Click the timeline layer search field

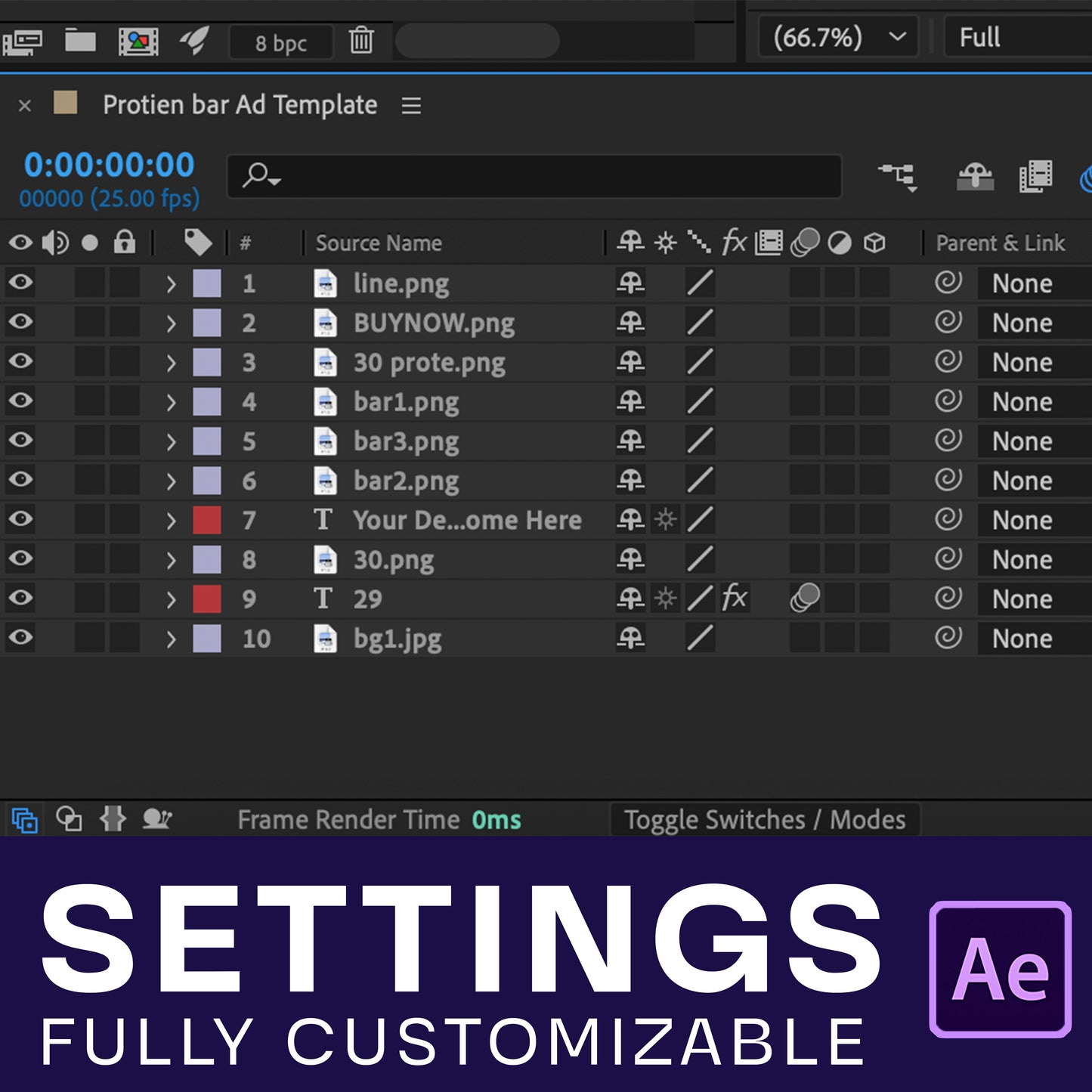(534, 177)
